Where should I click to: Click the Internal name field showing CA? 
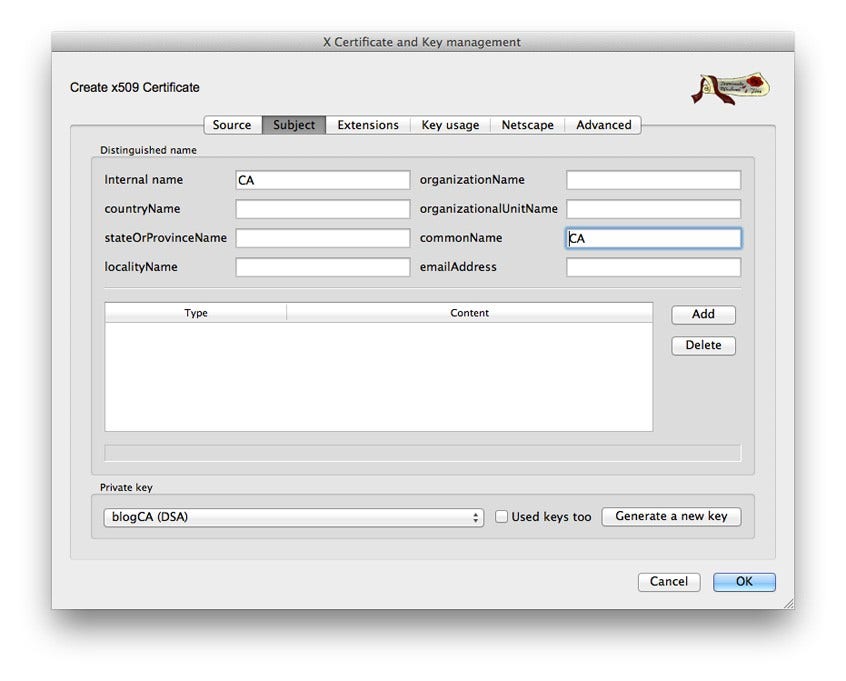point(322,179)
